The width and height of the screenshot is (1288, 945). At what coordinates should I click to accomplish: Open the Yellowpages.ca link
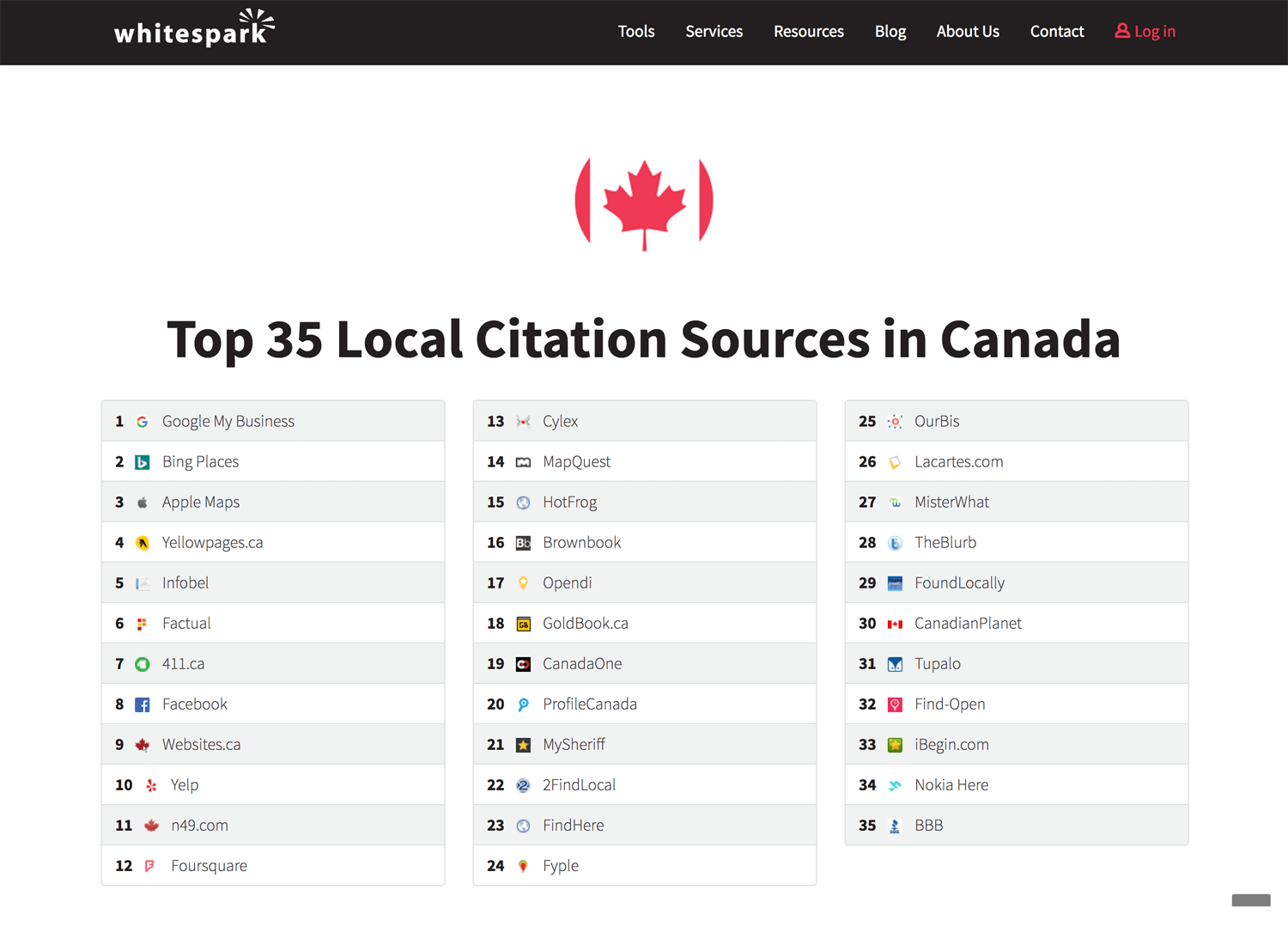click(213, 543)
